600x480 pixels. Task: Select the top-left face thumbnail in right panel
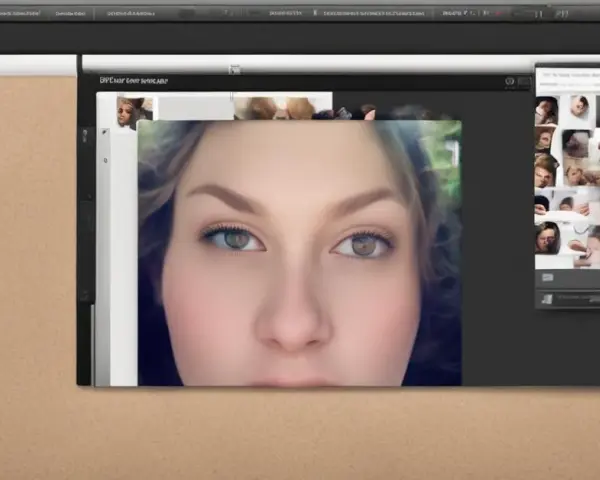(x=546, y=111)
